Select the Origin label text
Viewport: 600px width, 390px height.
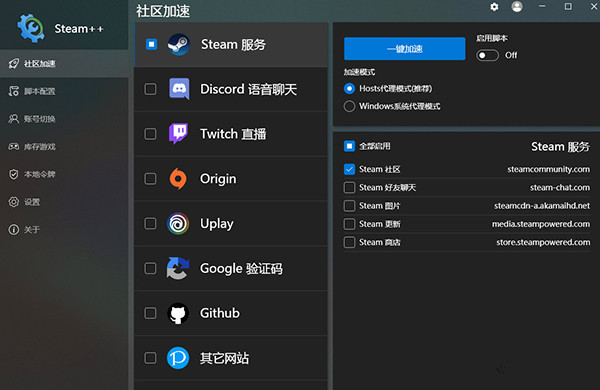218,179
